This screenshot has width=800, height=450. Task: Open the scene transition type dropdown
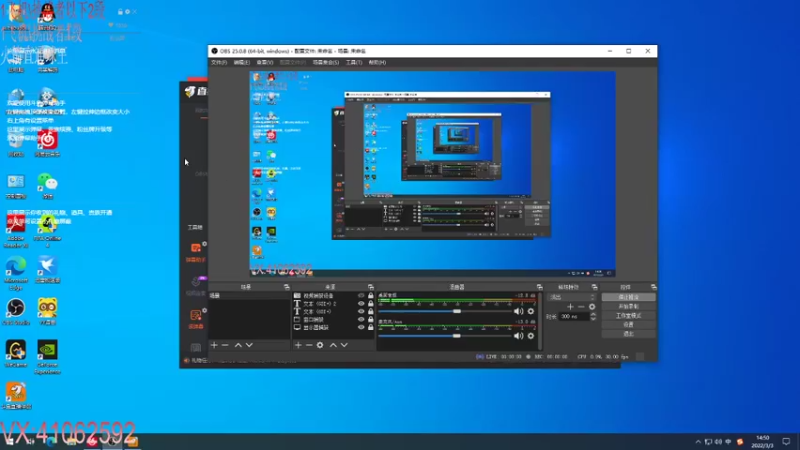[x=571, y=297]
